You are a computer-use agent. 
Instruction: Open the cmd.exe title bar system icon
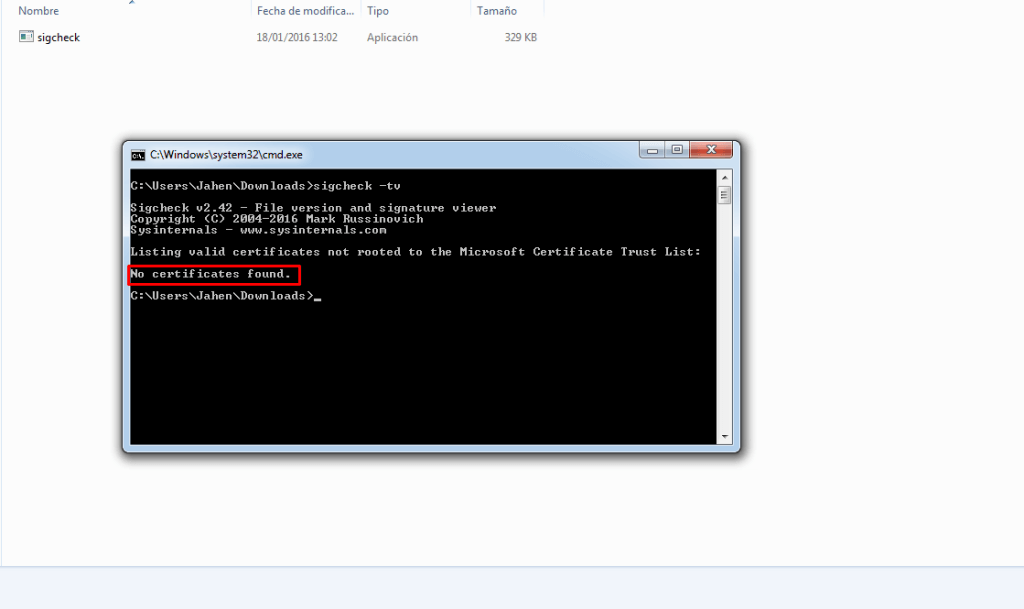(x=138, y=155)
